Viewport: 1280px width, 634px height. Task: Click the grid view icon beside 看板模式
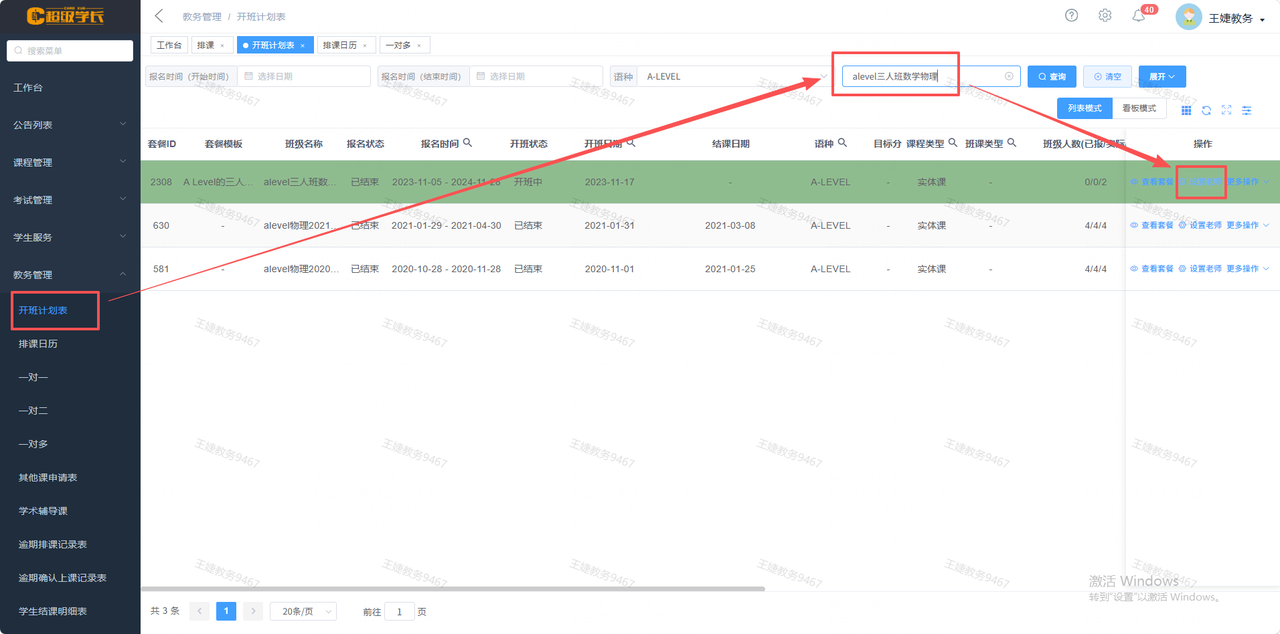click(1187, 110)
